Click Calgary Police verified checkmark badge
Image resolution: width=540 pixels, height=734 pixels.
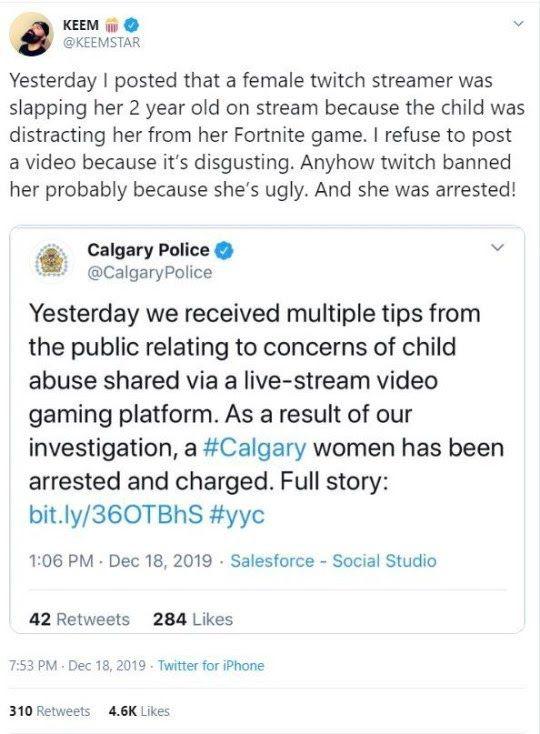224,250
